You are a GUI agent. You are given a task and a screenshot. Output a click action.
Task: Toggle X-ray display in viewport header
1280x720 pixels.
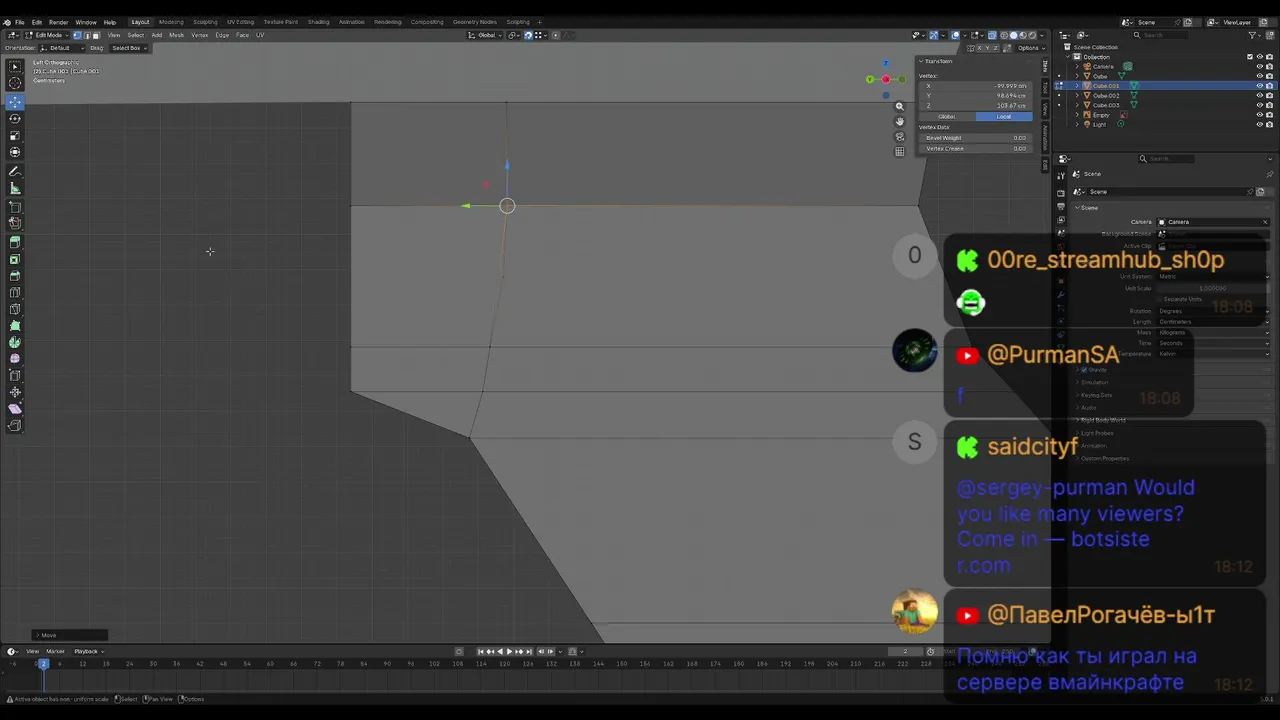pyautogui.click(x=993, y=35)
